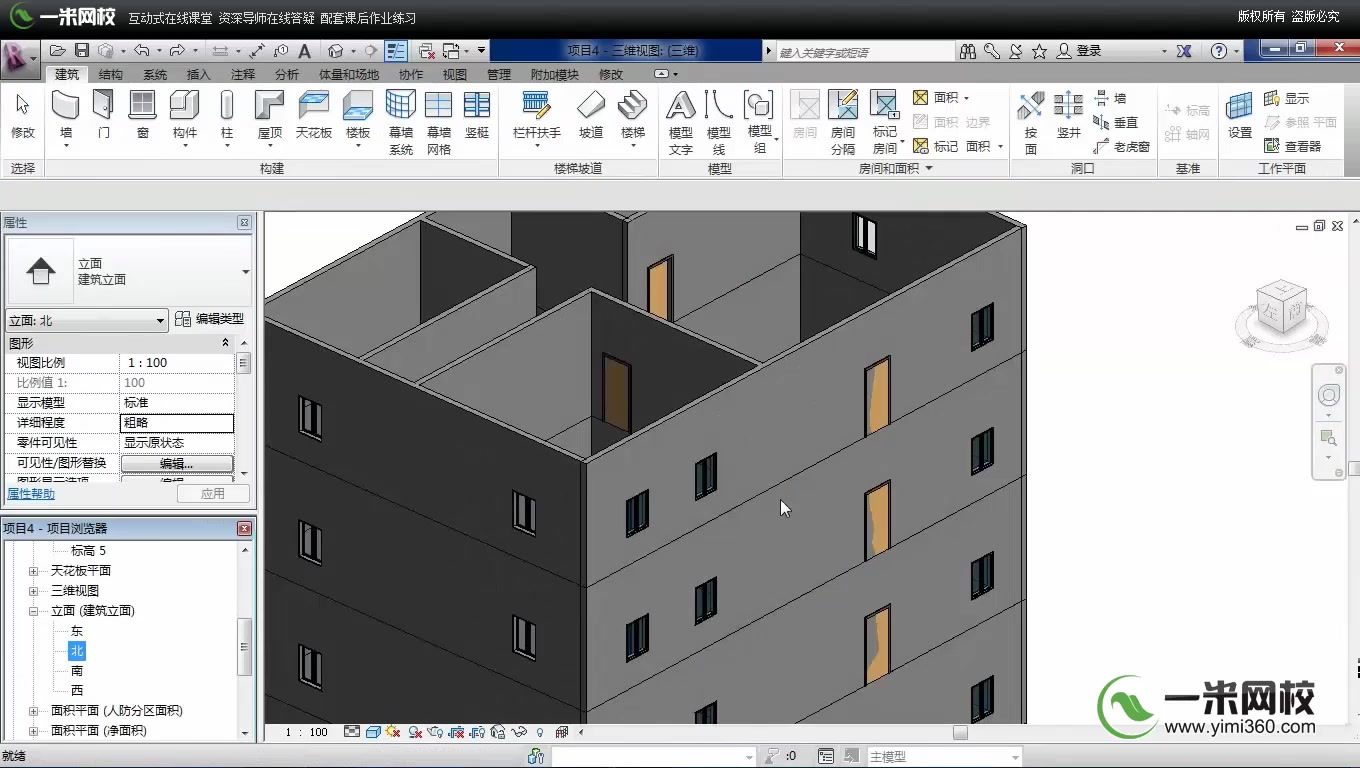The image size is (1360, 768).
Task: Select the 竖井 shaft opening tool
Action: [x=1069, y=114]
